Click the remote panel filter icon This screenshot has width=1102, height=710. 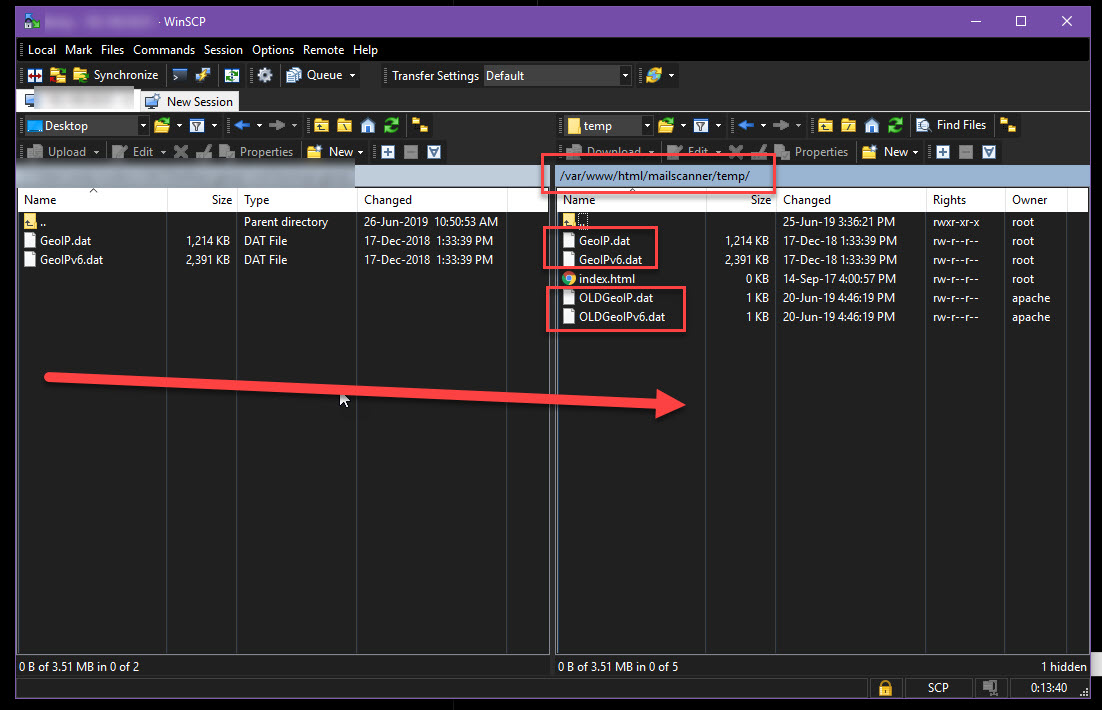701,126
